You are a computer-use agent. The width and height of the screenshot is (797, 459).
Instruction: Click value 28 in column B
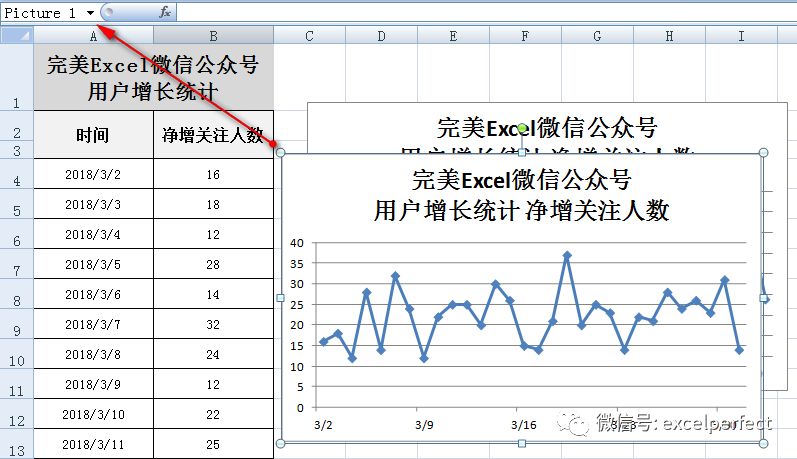(213, 264)
